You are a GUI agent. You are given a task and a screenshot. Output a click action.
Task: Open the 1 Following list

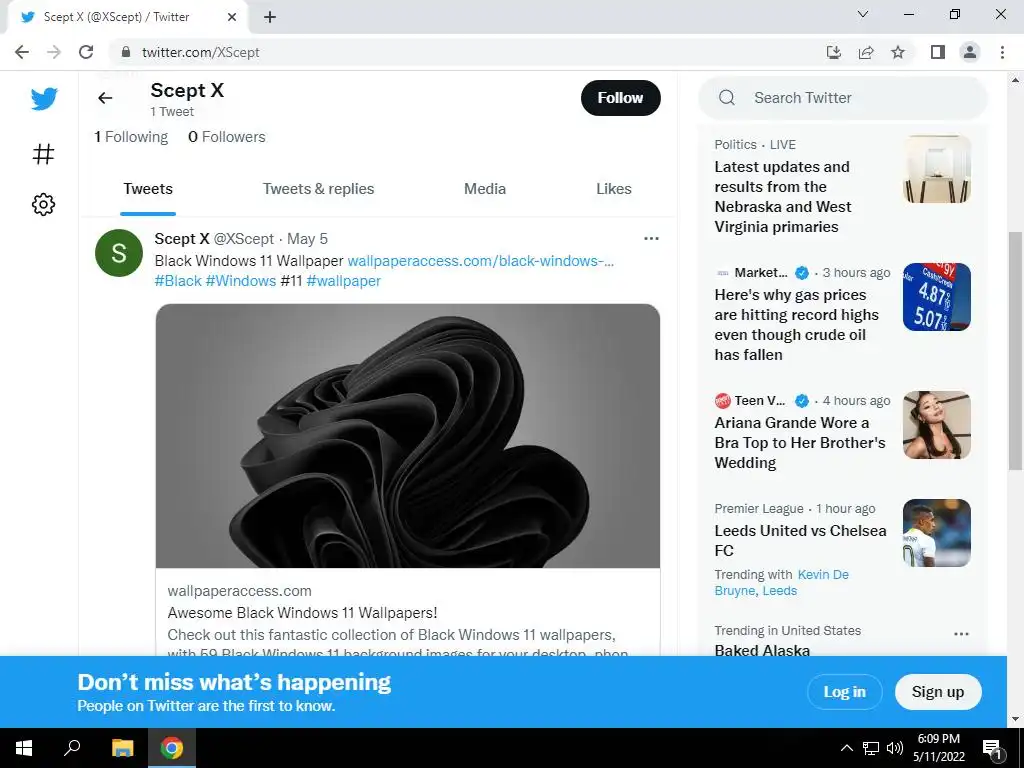point(131,136)
